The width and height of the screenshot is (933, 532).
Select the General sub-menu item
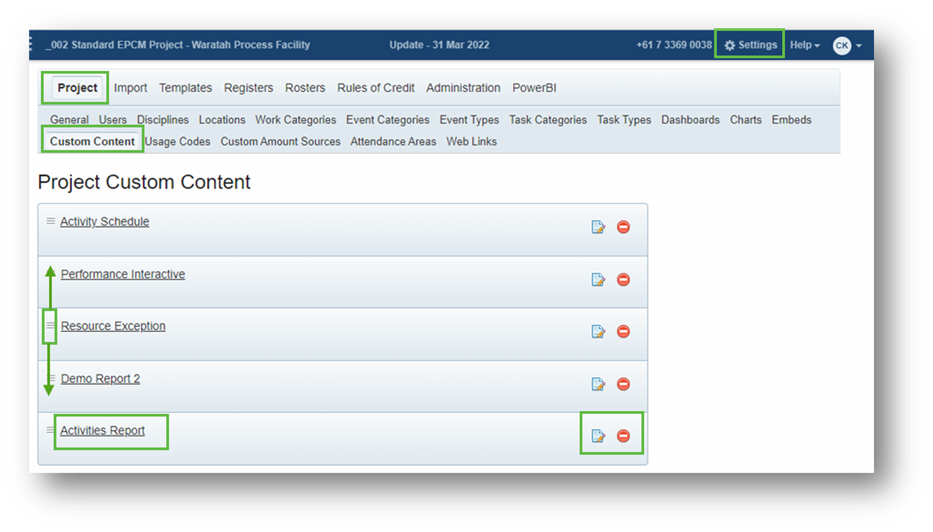point(69,120)
